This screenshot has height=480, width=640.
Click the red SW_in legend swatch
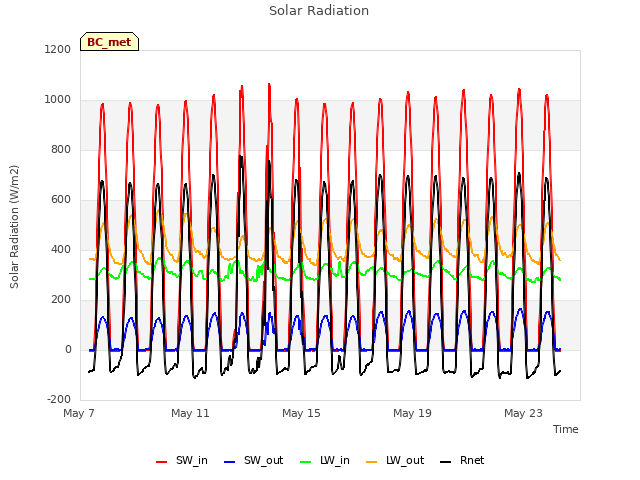(x=162, y=462)
